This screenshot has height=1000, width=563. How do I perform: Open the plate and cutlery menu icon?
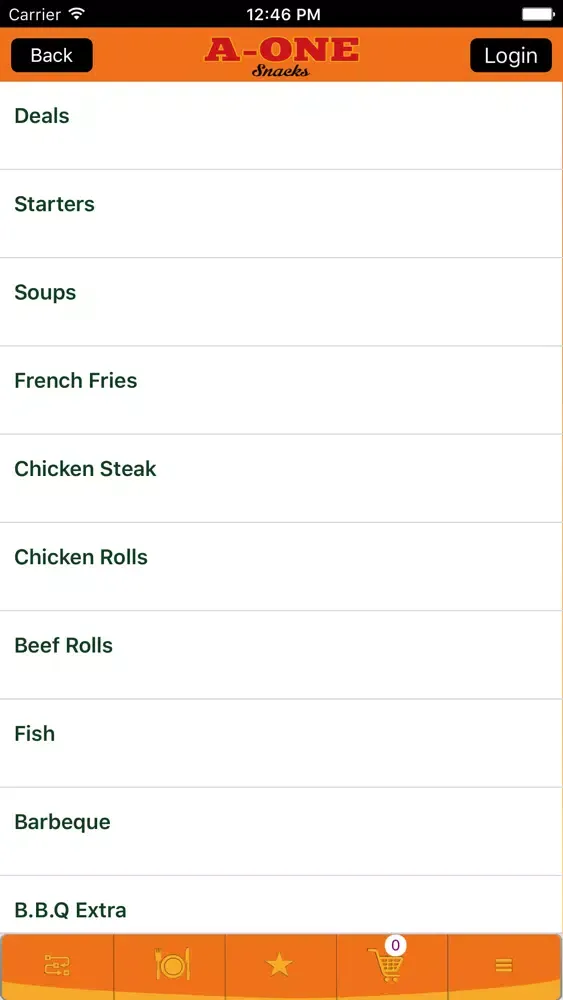(172, 964)
